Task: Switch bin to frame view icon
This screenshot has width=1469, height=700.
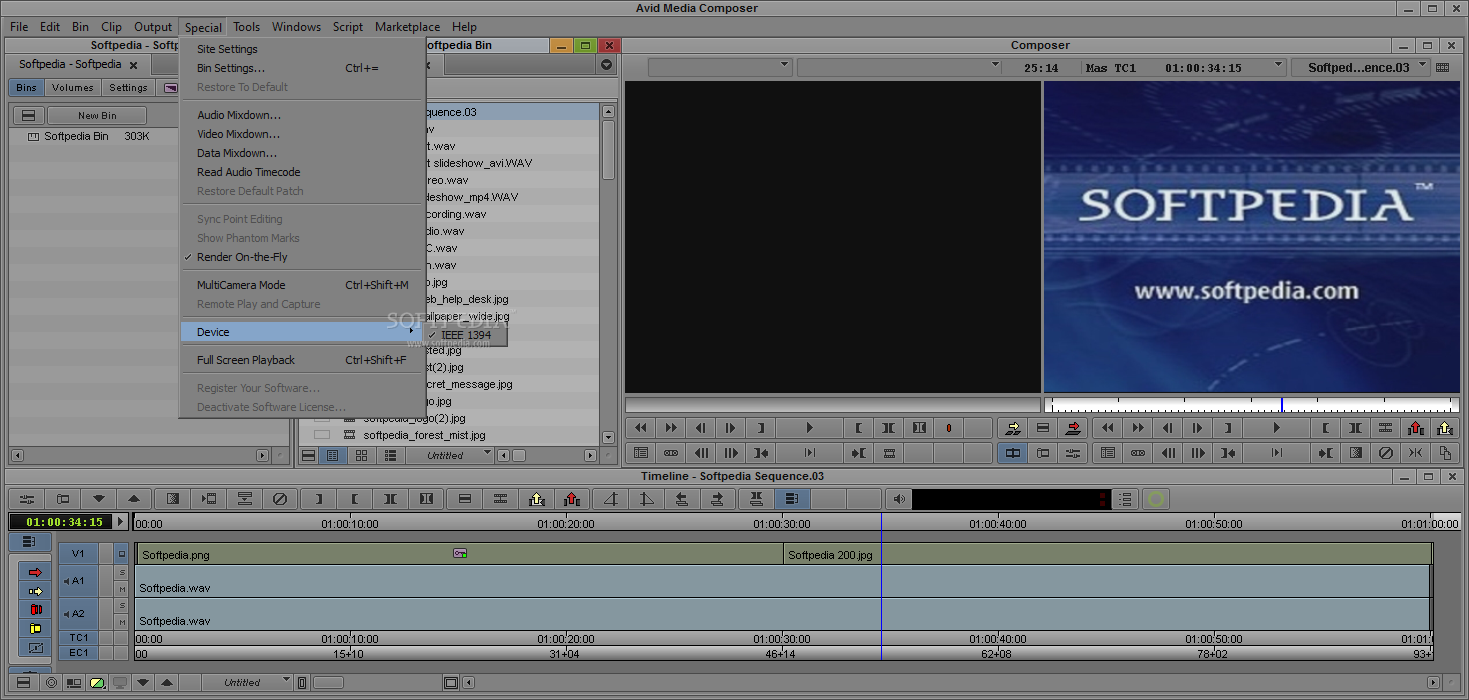Action: click(x=361, y=455)
